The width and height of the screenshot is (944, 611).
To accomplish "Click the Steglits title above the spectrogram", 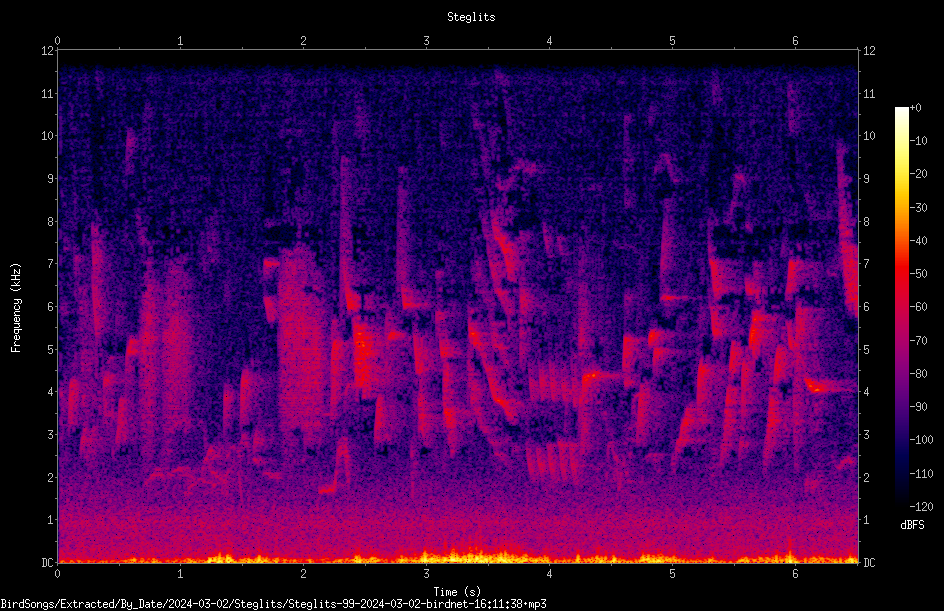I will pos(471,17).
